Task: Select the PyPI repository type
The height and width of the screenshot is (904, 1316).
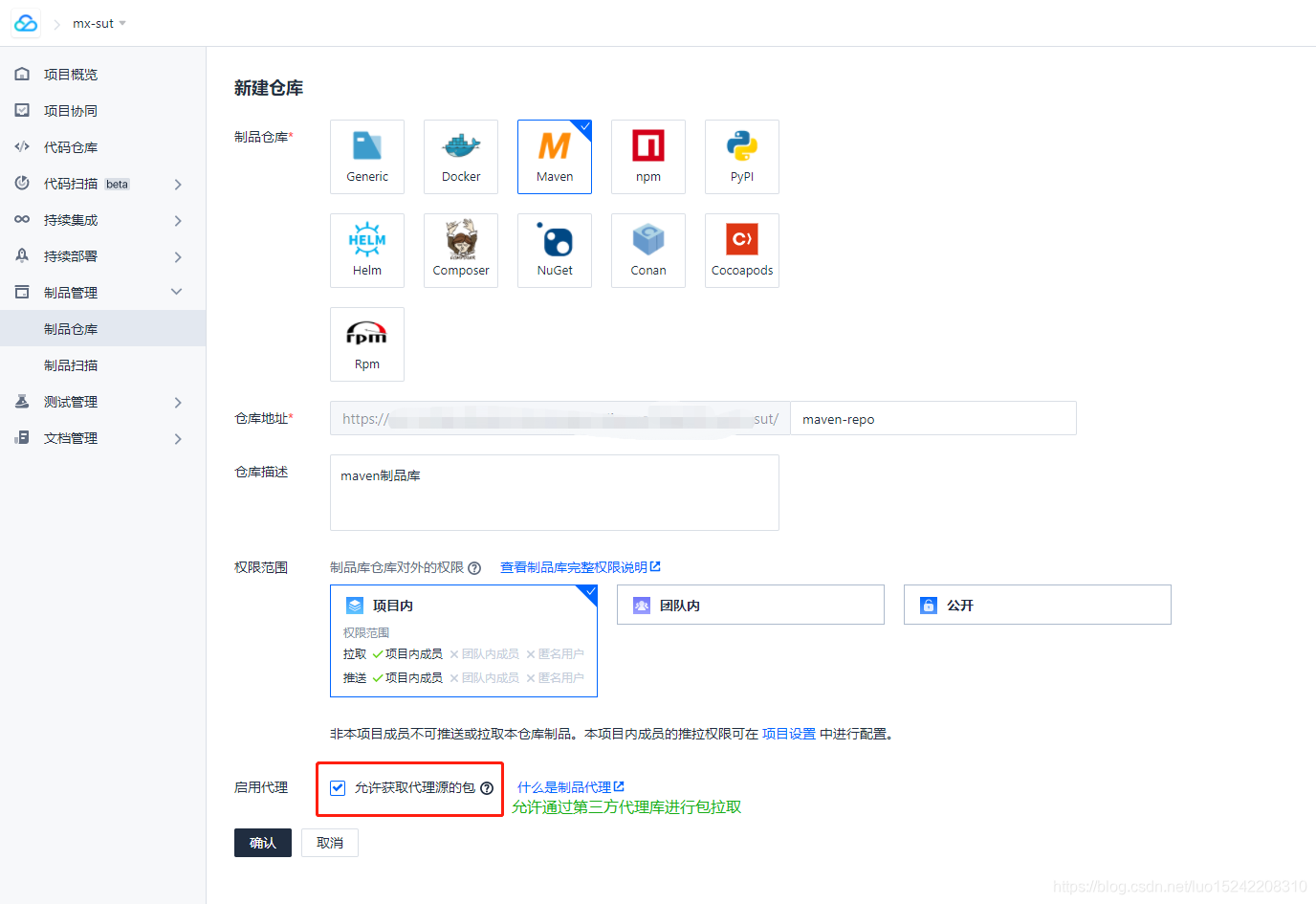Action: tap(742, 157)
